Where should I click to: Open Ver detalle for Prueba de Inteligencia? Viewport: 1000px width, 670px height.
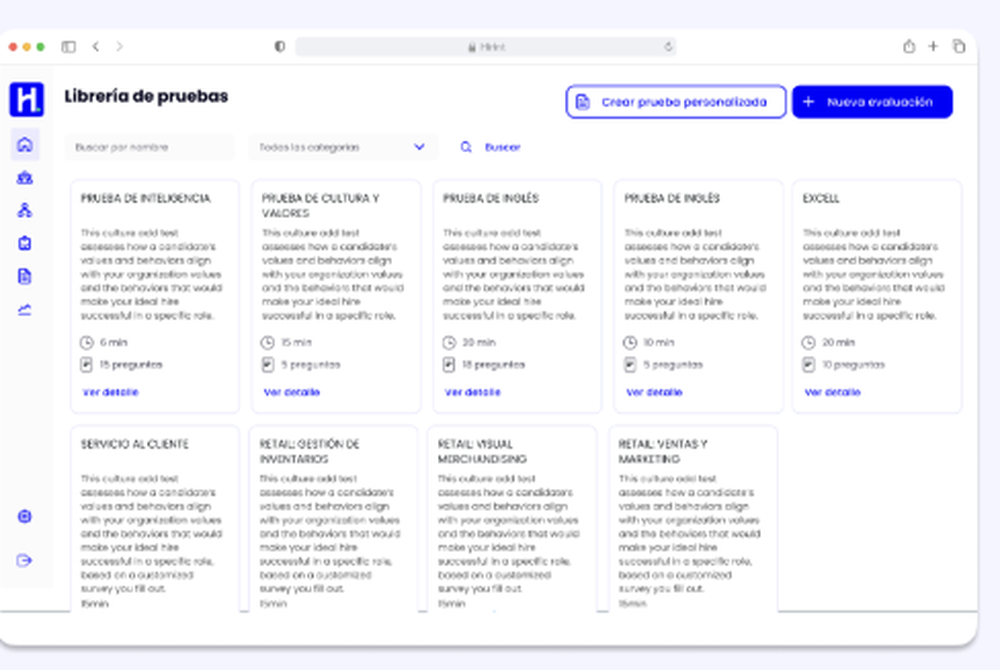(x=111, y=392)
